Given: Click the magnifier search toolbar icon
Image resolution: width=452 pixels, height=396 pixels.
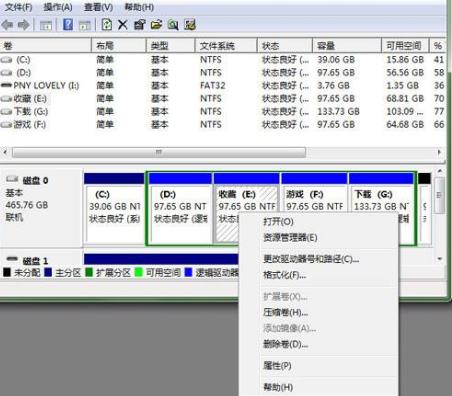Looking at the screenshot, I should [x=173, y=25].
